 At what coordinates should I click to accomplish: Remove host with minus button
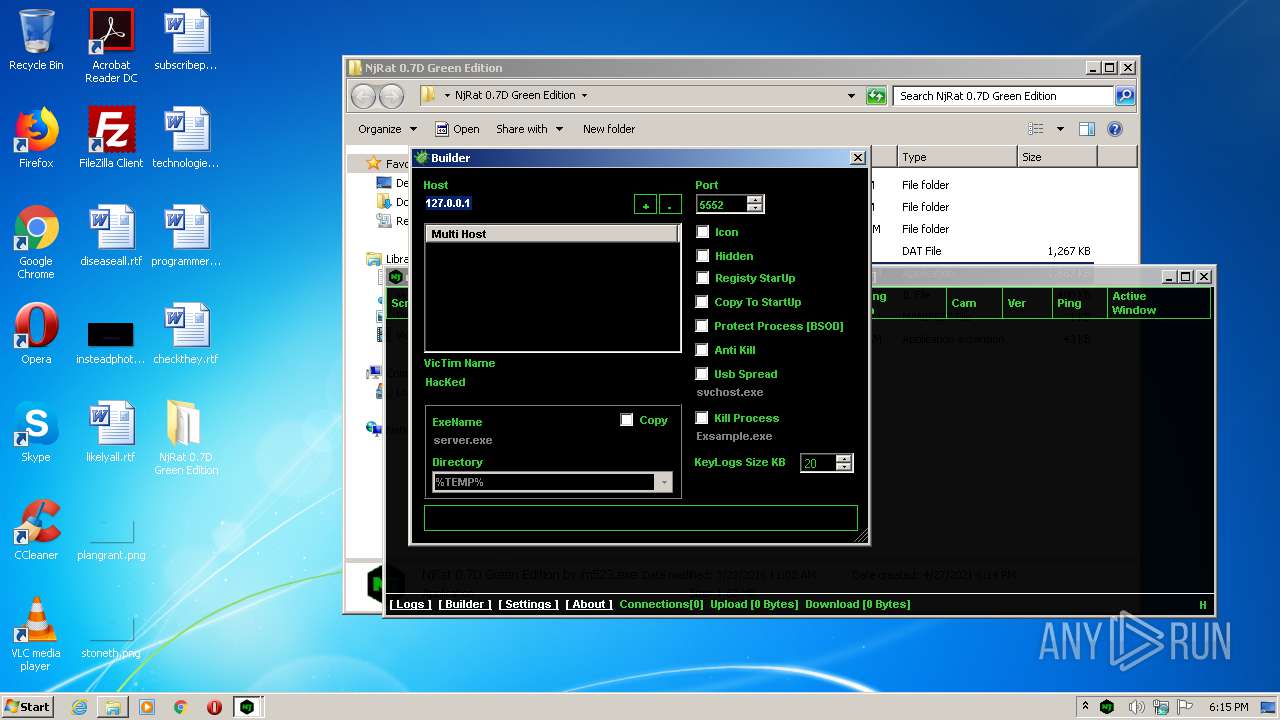click(670, 205)
